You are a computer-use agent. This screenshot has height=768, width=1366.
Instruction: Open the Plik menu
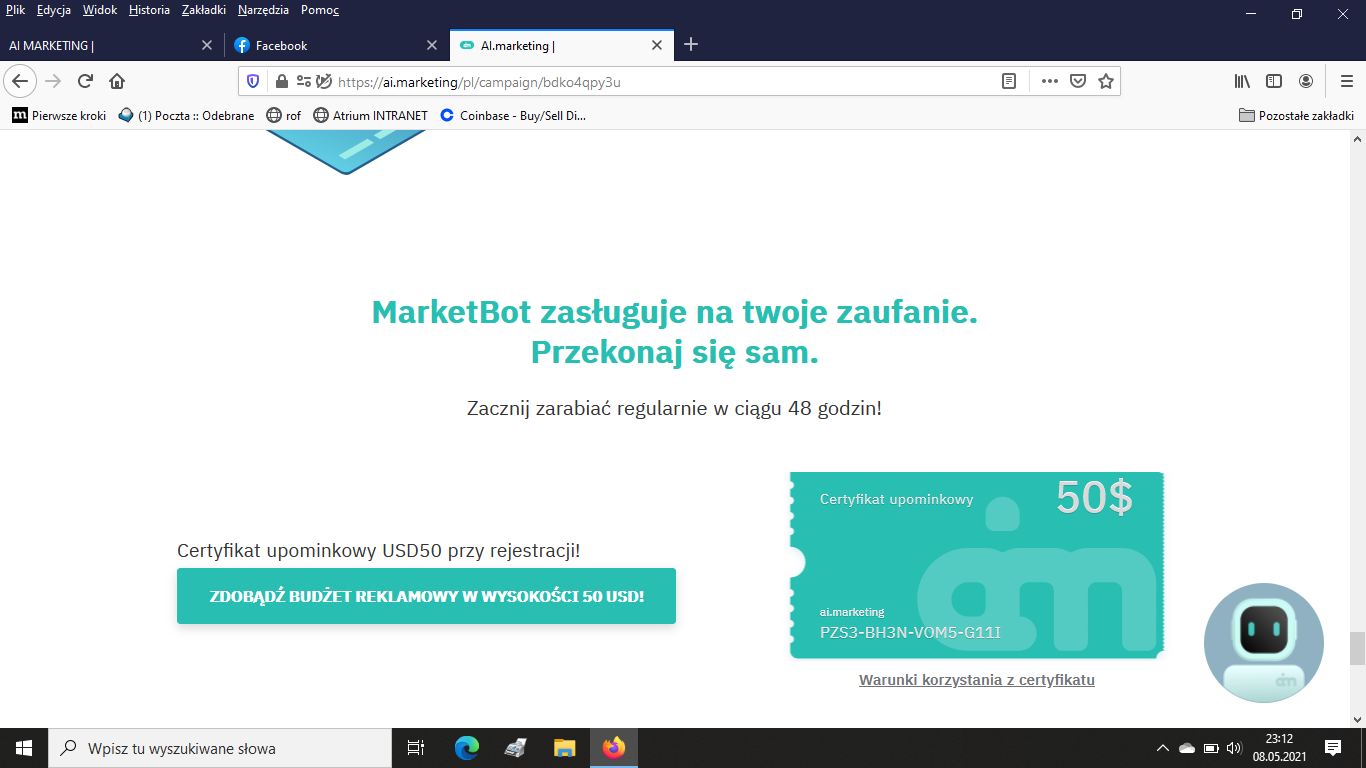coord(15,10)
